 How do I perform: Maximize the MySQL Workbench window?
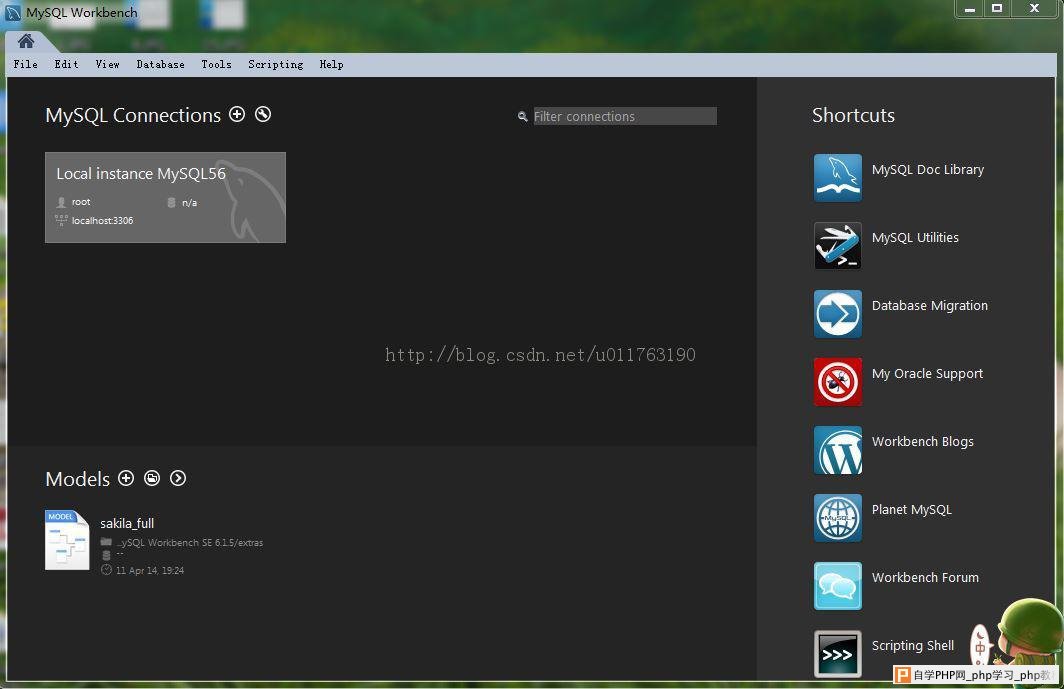tap(997, 9)
